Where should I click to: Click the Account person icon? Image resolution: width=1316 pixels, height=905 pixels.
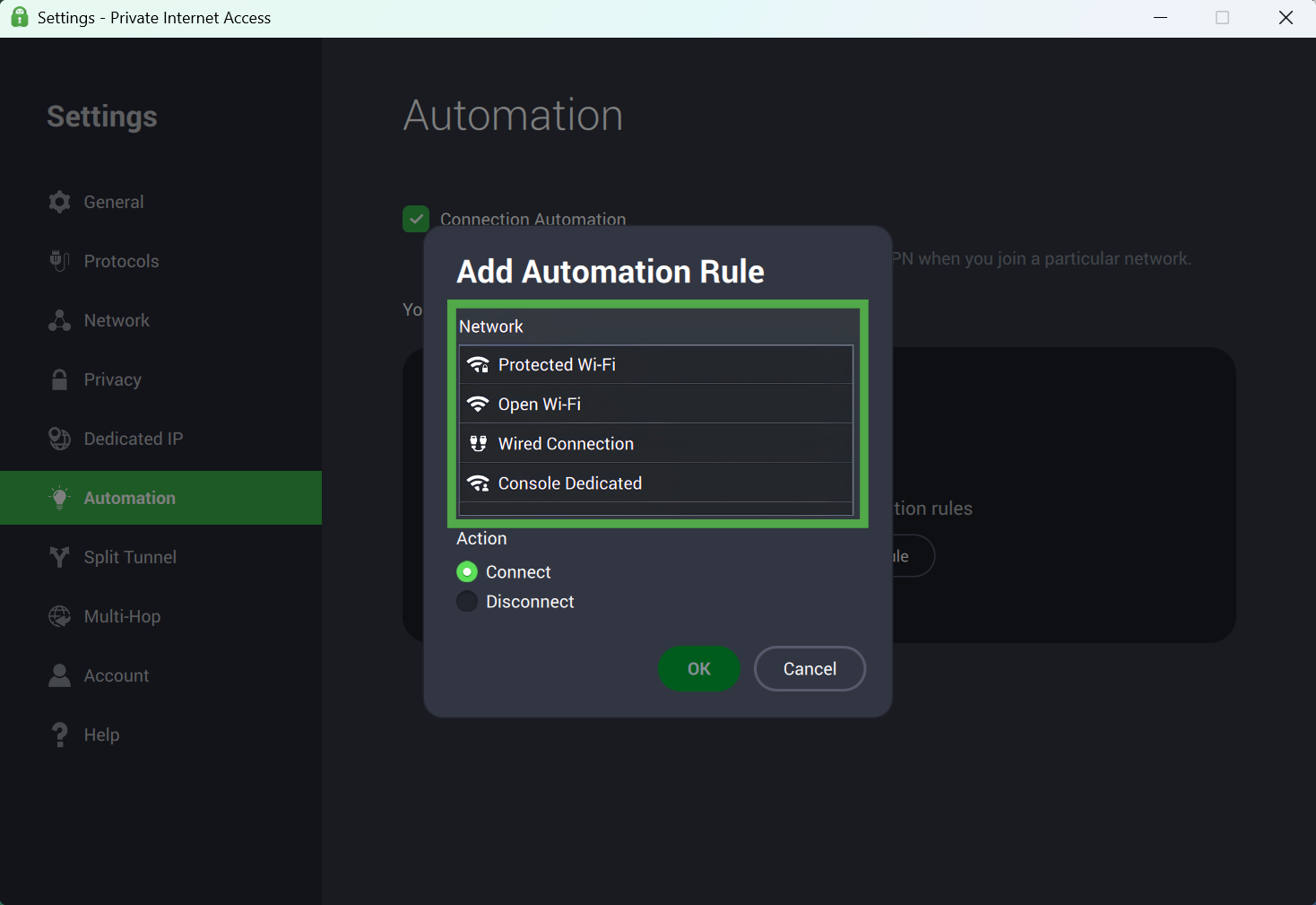click(x=59, y=675)
